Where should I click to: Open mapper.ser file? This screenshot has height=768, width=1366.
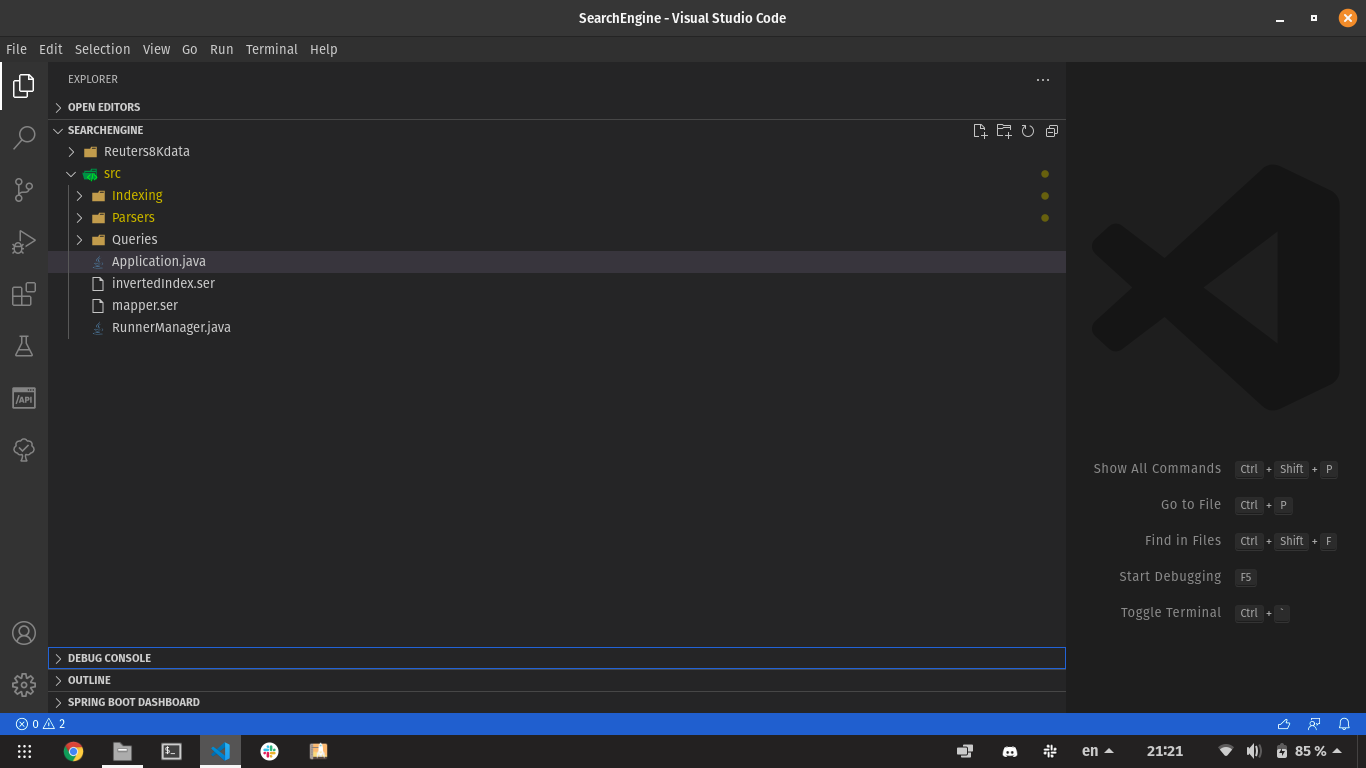pos(557,306)
